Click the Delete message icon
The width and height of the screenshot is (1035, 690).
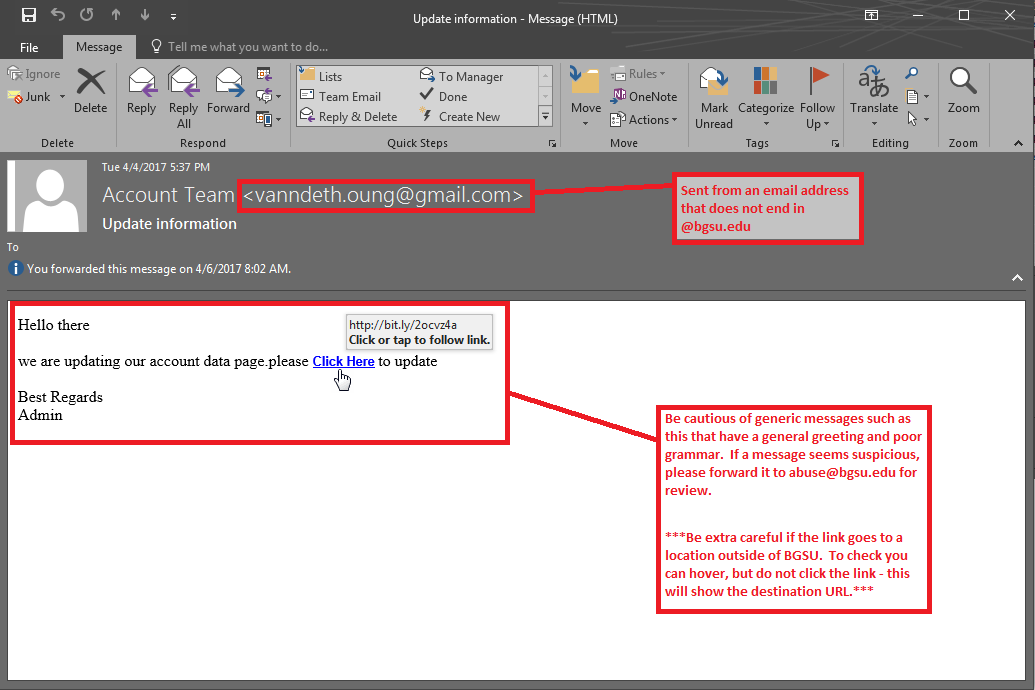(90, 88)
